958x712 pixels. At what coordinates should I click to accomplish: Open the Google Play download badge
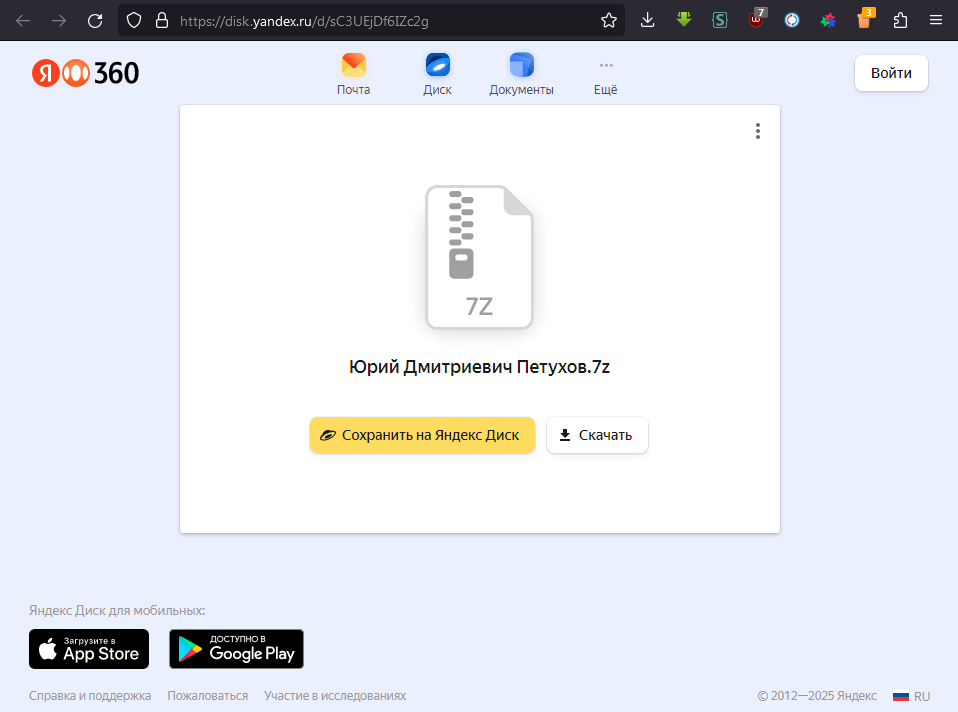click(x=236, y=649)
